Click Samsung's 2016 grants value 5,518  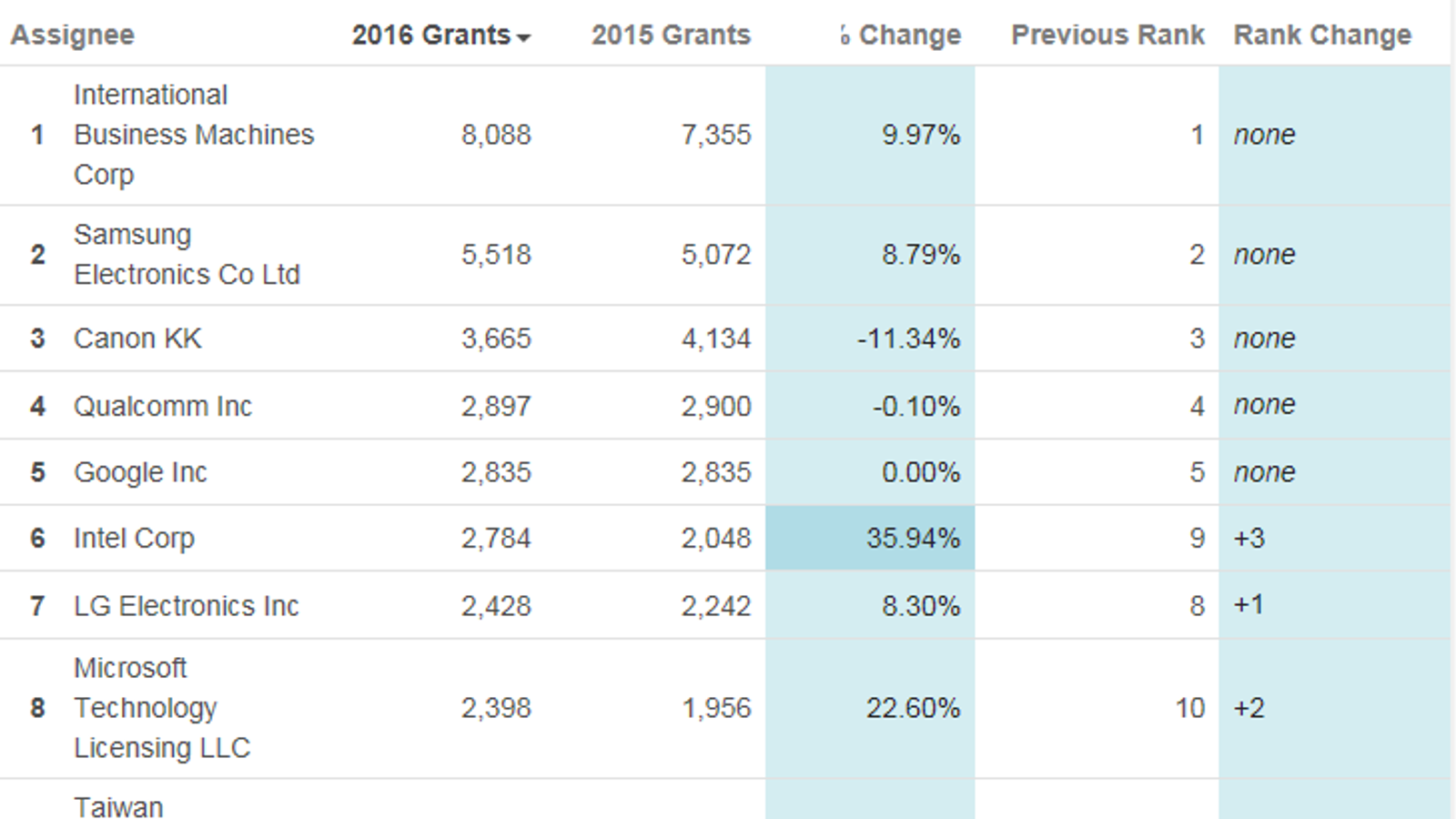click(x=496, y=255)
